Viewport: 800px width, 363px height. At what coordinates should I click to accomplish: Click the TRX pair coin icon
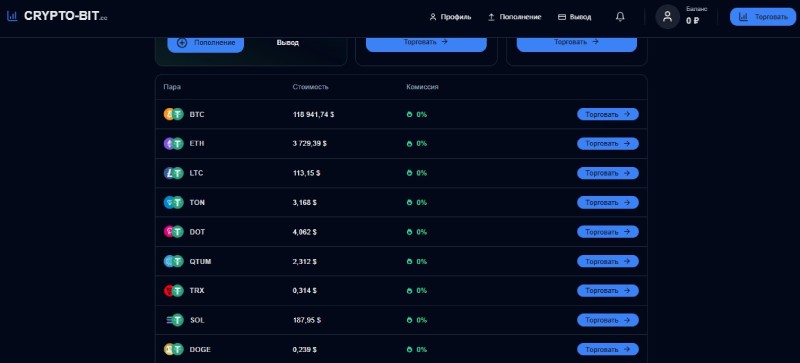click(173, 291)
